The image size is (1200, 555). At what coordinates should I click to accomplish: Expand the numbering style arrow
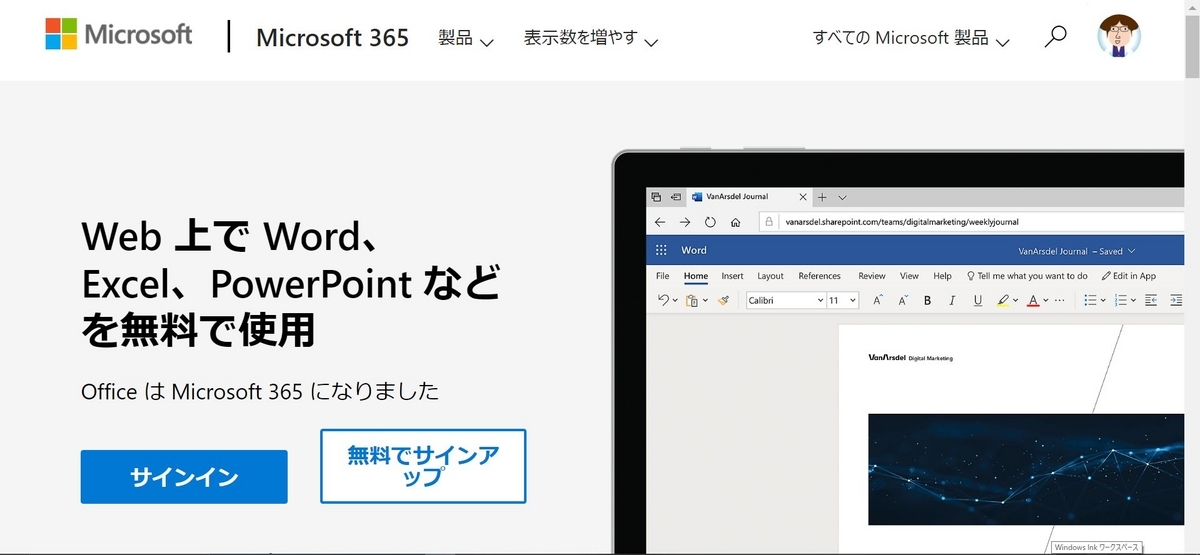point(1133,301)
